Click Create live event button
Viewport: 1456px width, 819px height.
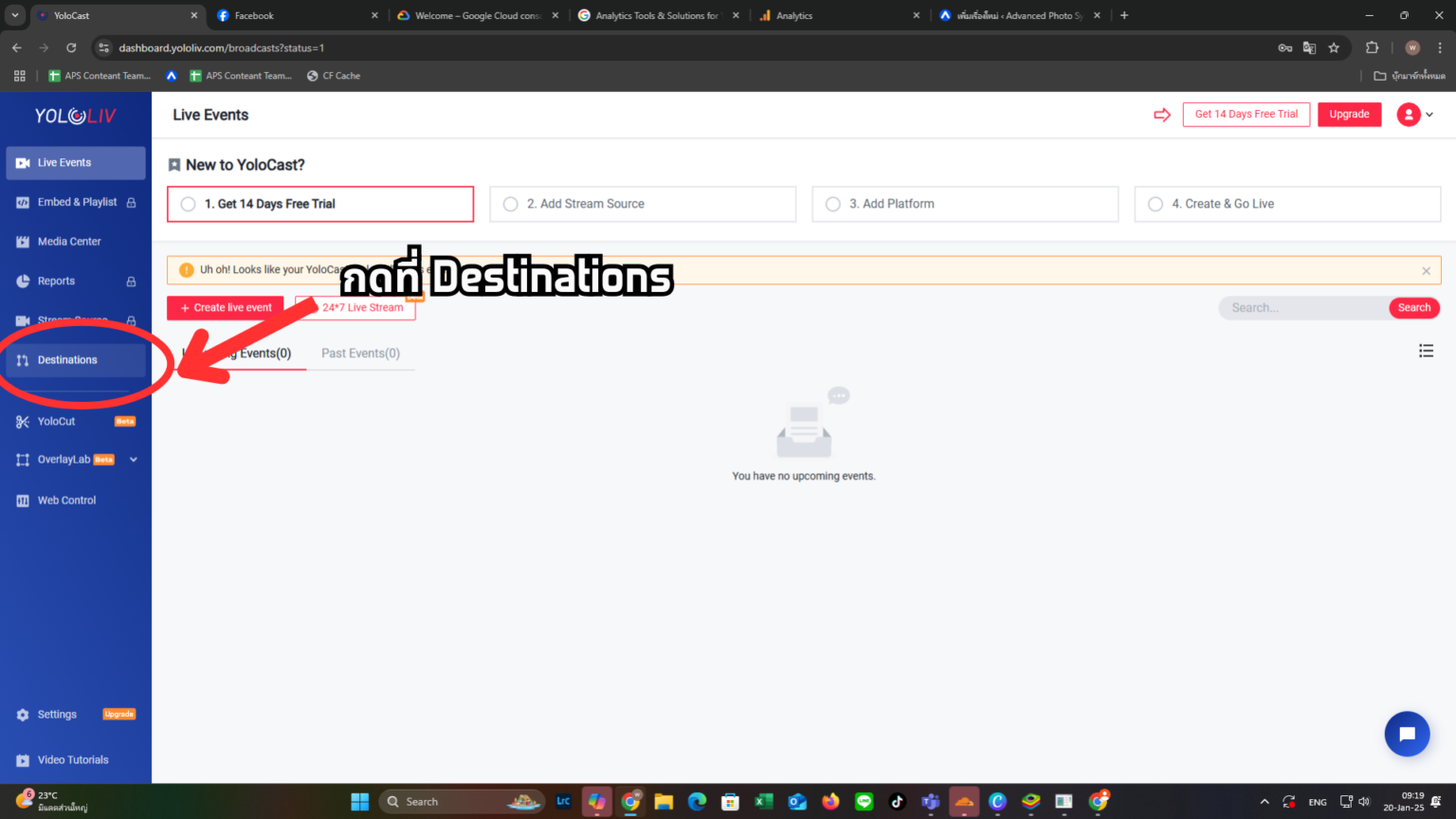coord(226,308)
